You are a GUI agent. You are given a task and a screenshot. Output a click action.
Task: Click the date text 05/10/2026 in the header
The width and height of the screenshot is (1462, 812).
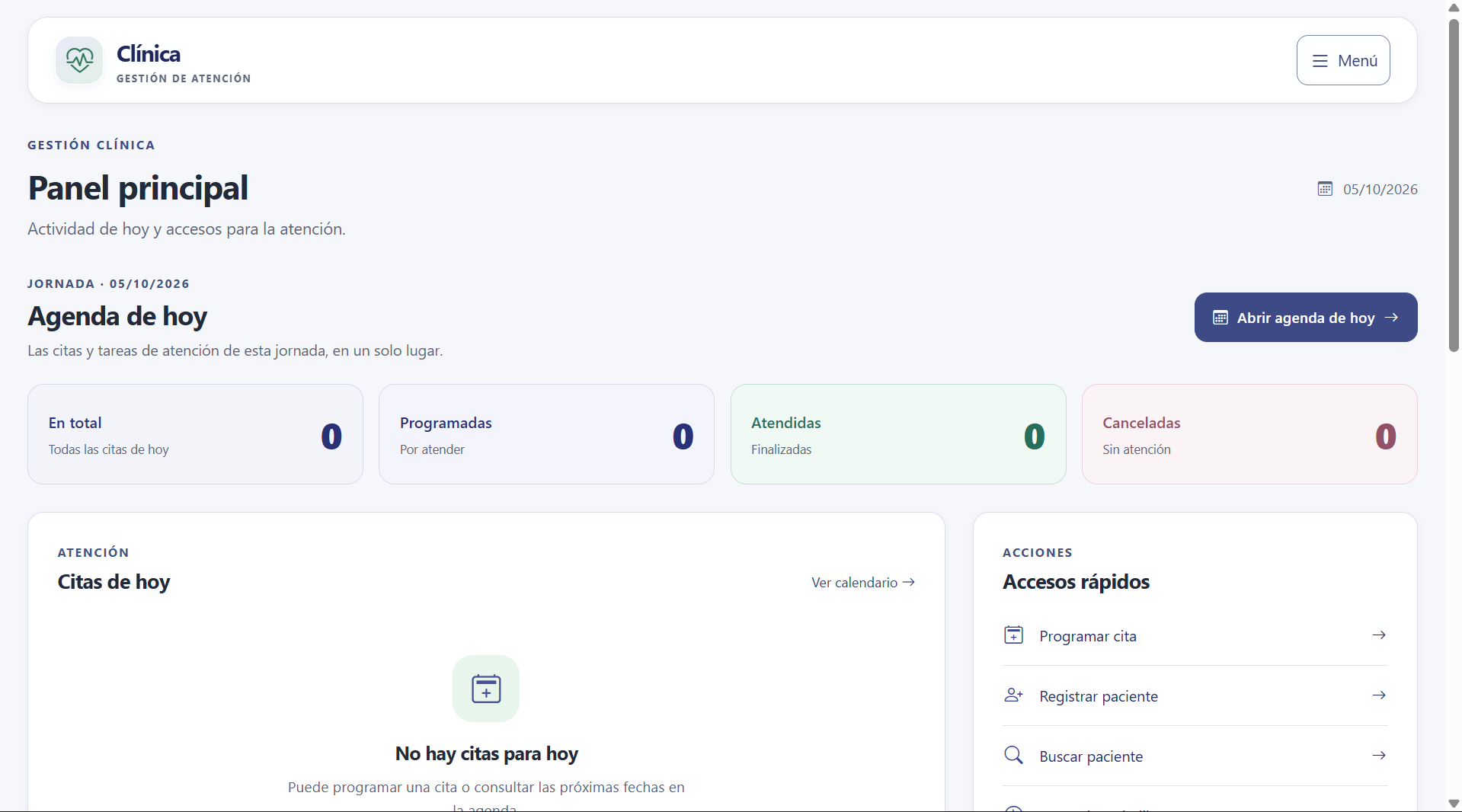pos(1380,190)
